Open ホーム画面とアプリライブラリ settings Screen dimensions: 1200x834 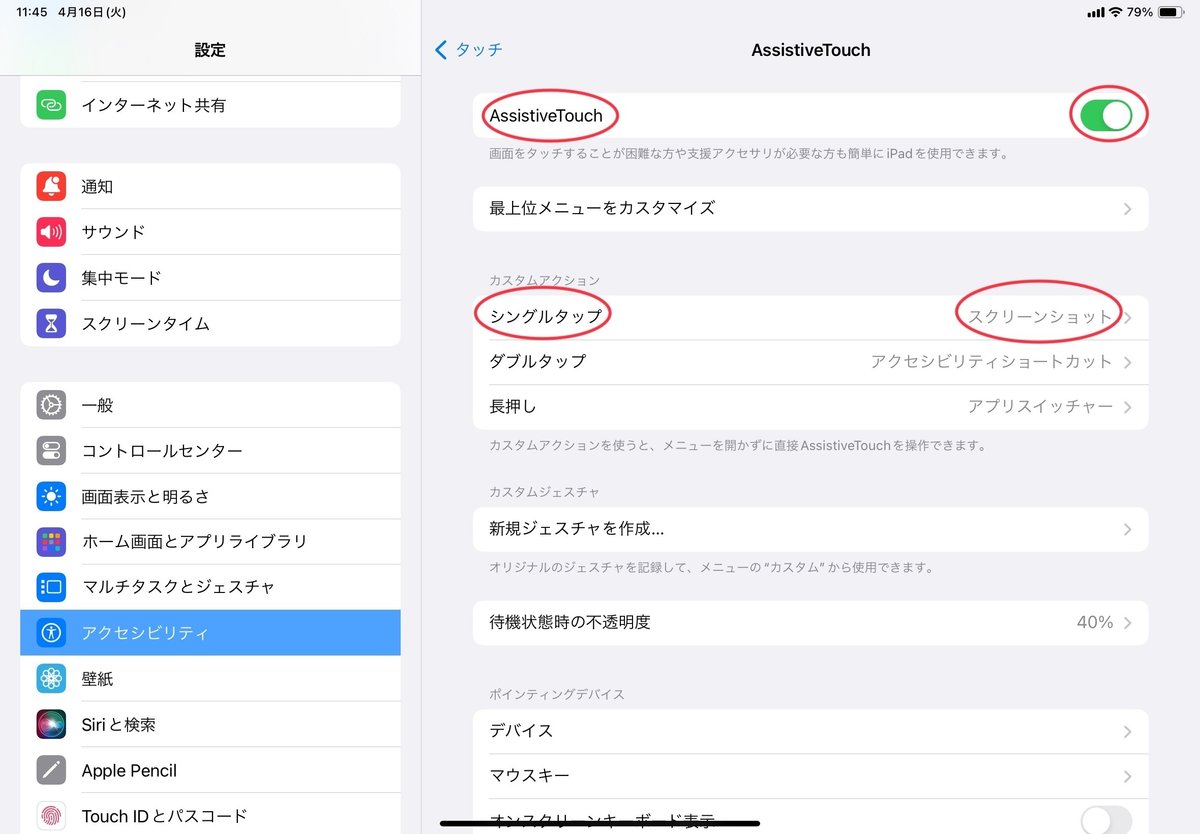point(210,542)
